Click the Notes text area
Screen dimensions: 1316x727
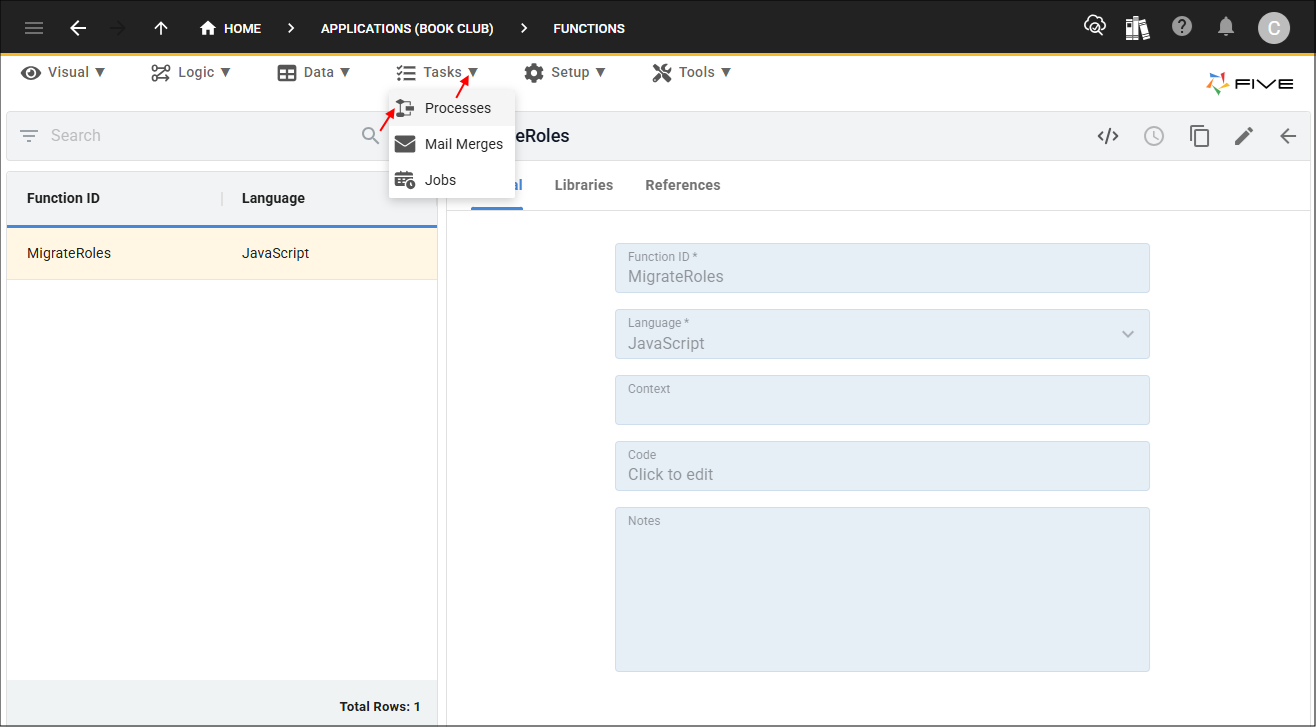click(882, 589)
